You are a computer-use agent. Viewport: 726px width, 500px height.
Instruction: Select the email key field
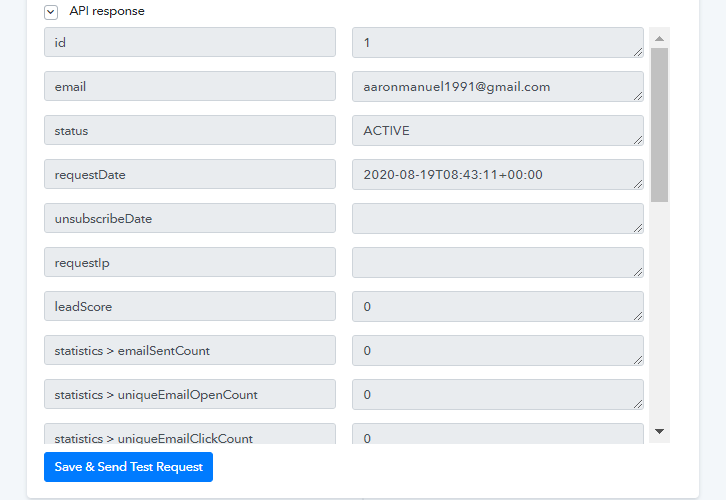[x=190, y=86]
